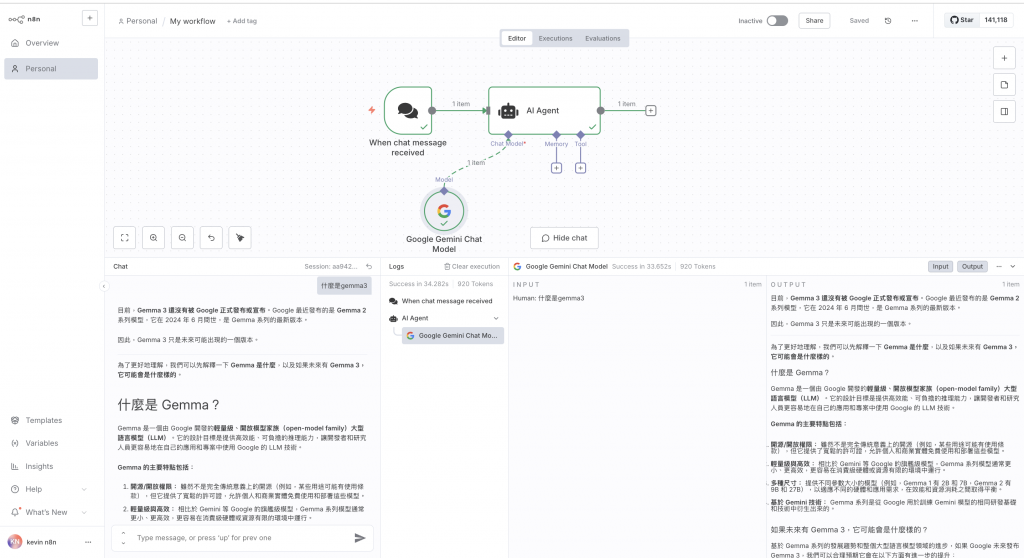This screenshot has height=558, width=1024.
Task: Select the AI Agent log row
Action: pos(444,318)
